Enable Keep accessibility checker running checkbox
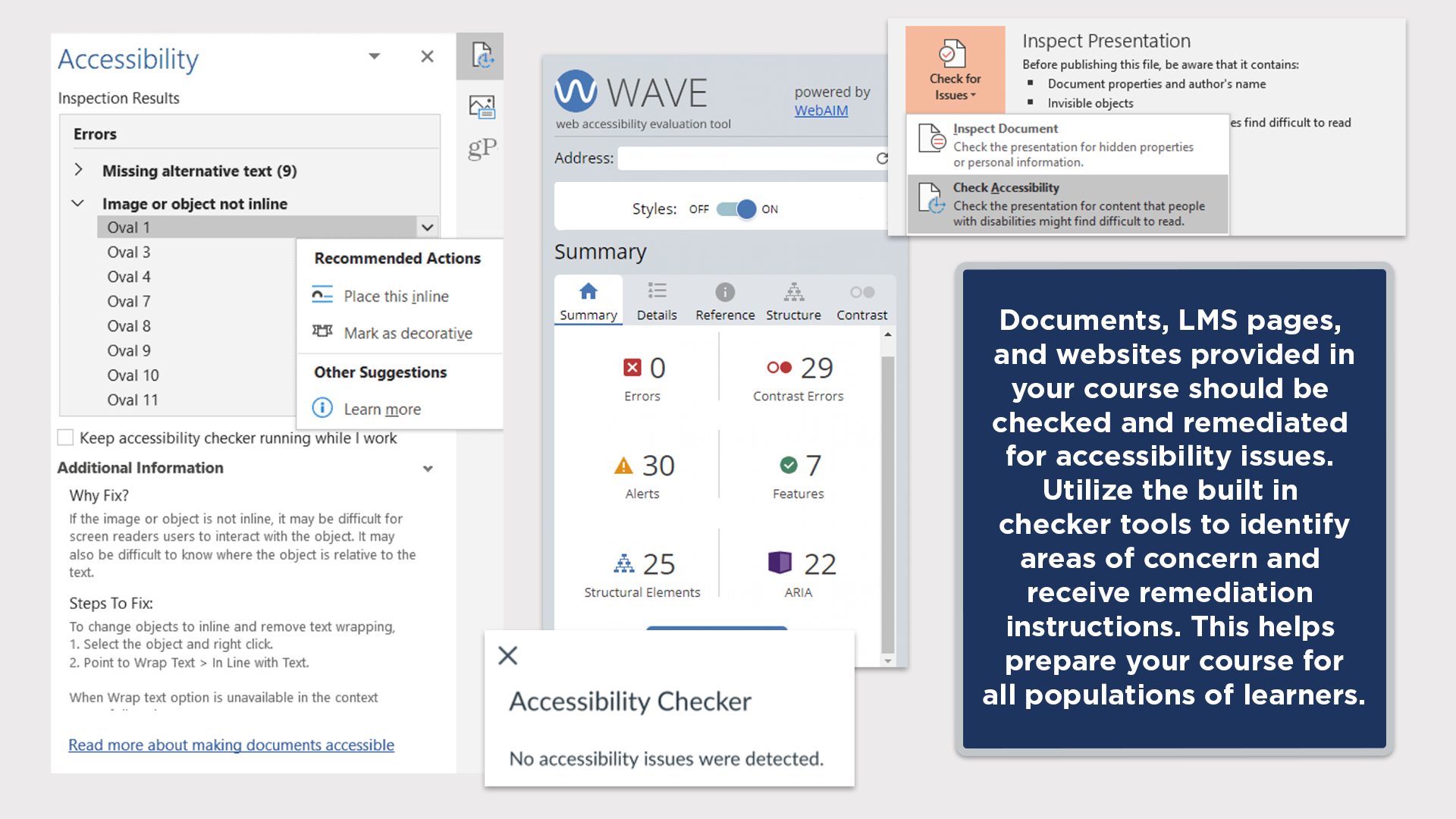Image resolution: width=1456 pixels, height=819 pixels. pyautogui.click(x=65, y=438)
